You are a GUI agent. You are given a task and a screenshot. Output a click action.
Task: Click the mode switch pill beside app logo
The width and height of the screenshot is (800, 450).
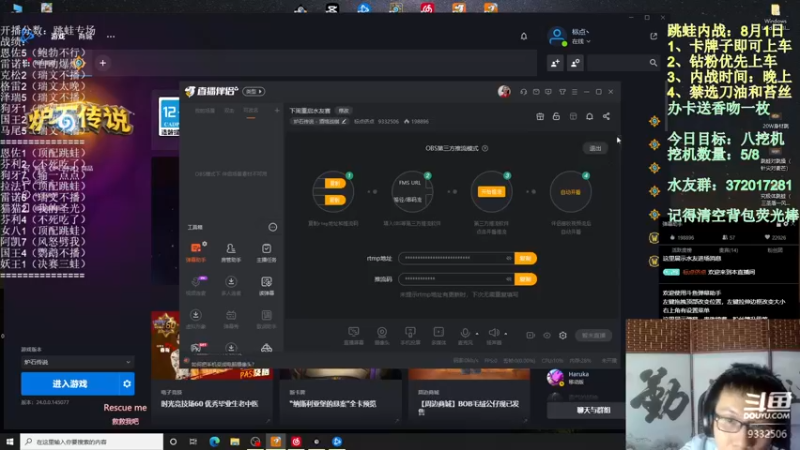[254, 91]
